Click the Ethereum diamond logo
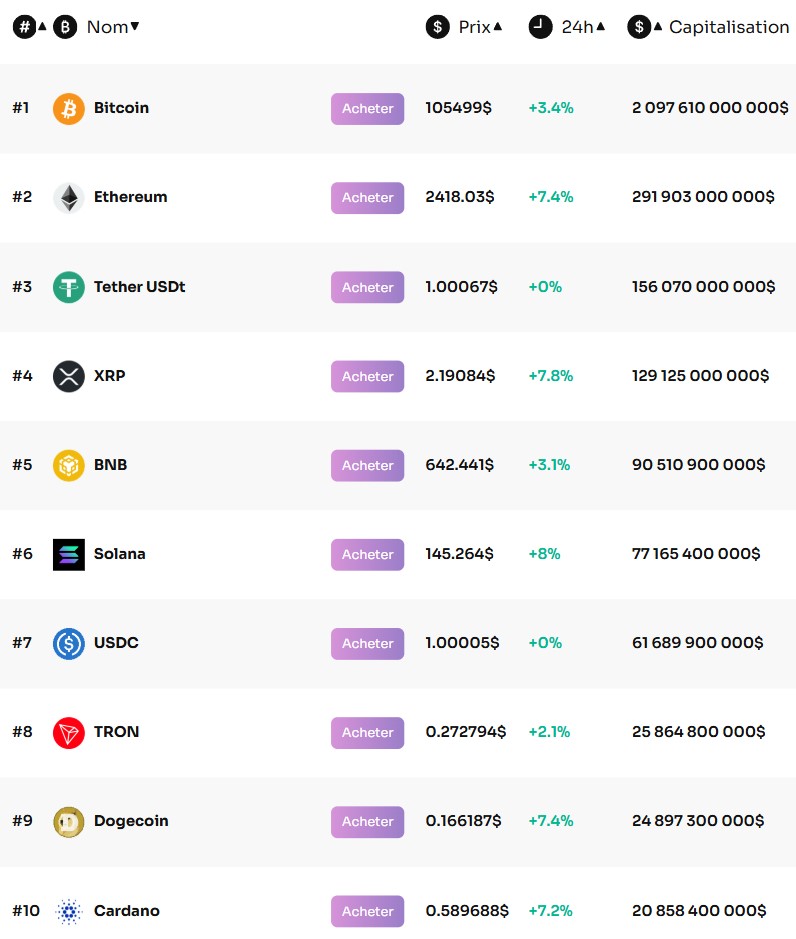 tap(67, 197)
